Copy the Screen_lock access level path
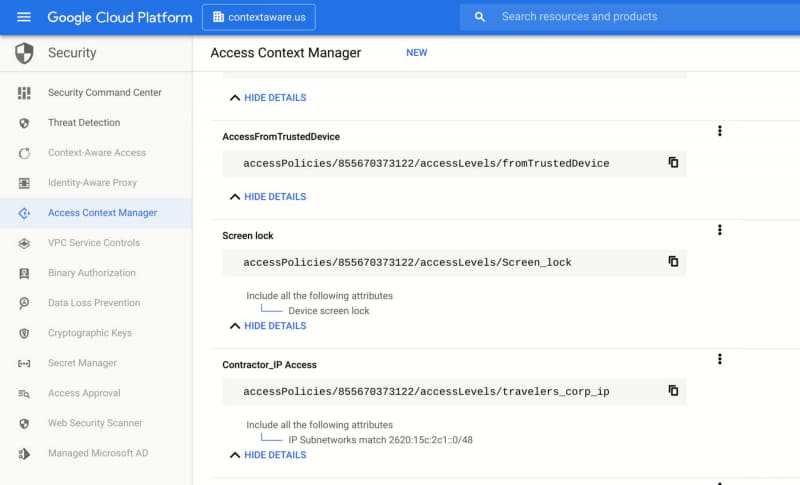Screen dimensions: 800x485 [x=673, y=261]
